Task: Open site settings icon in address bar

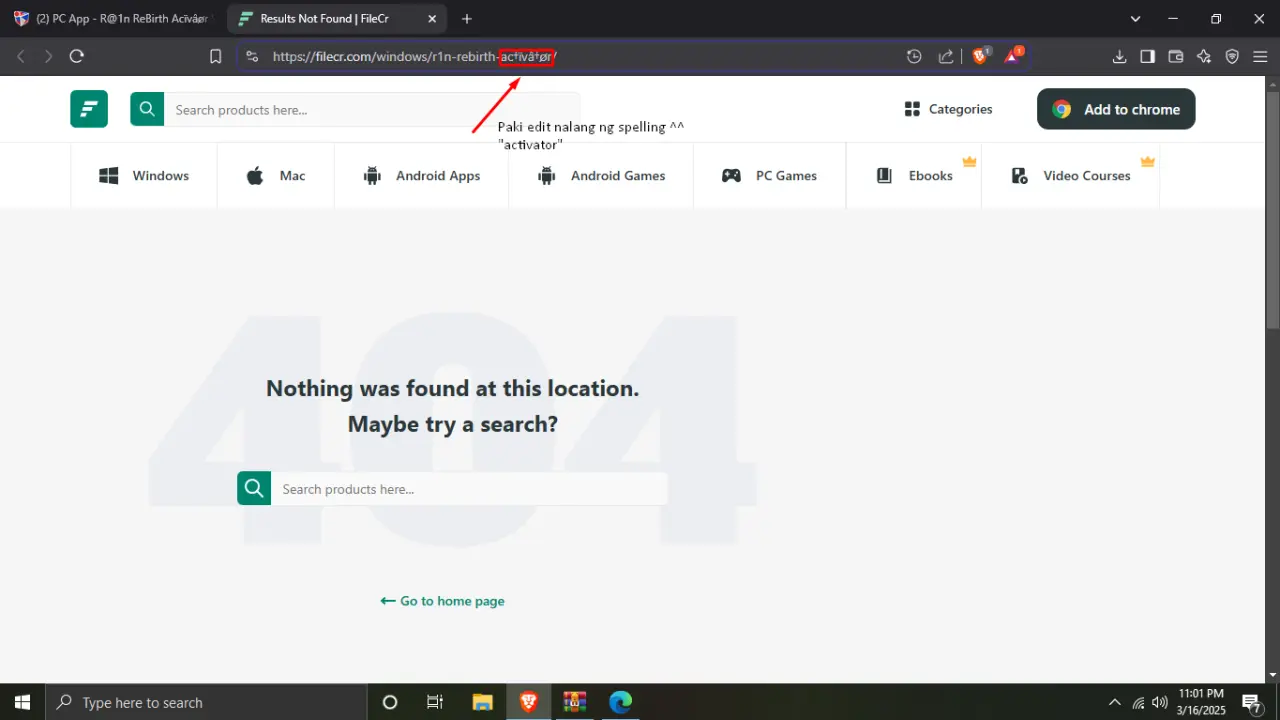Action: (251, 57)
